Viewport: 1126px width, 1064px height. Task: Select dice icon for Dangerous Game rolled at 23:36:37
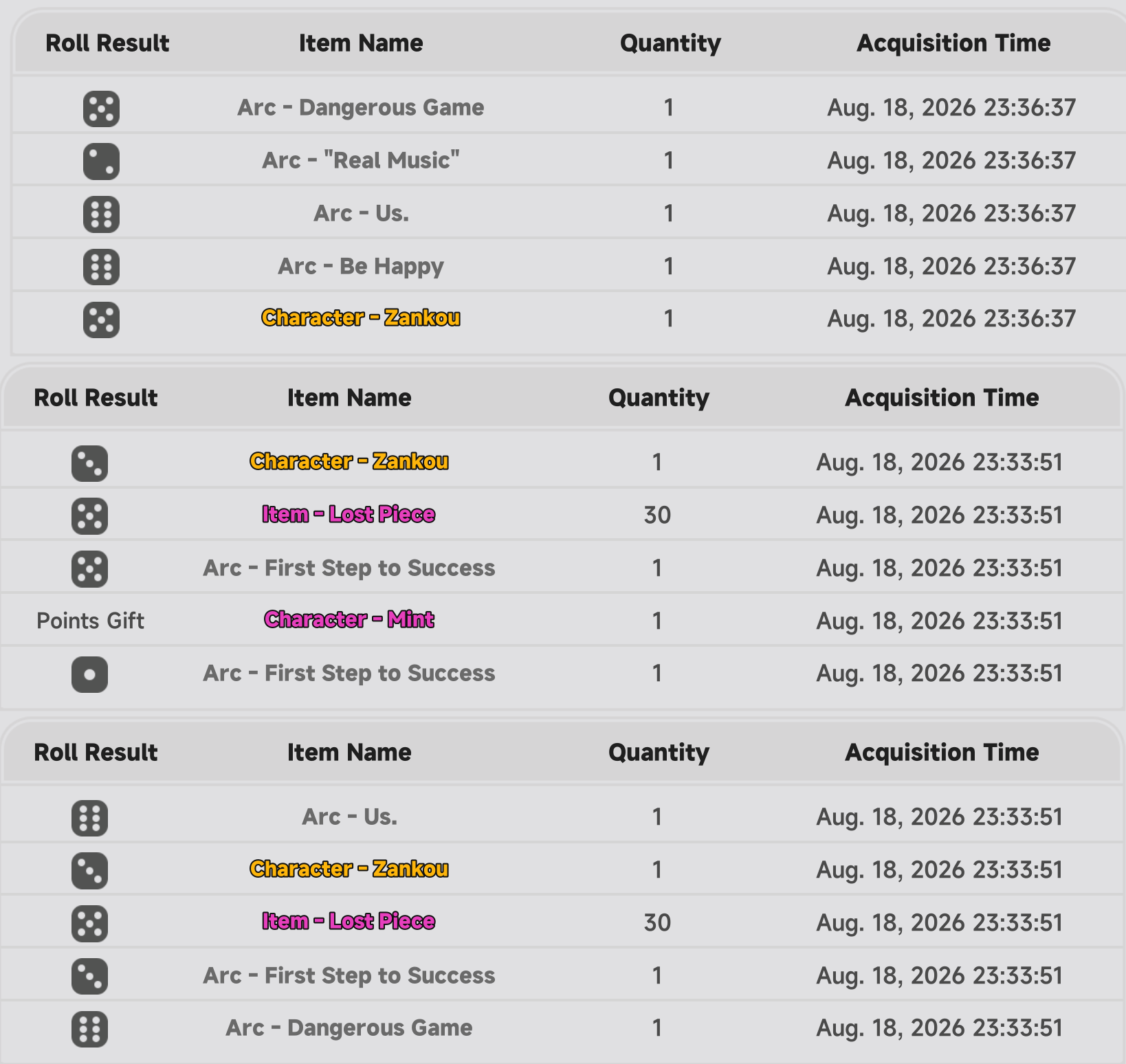101,109
